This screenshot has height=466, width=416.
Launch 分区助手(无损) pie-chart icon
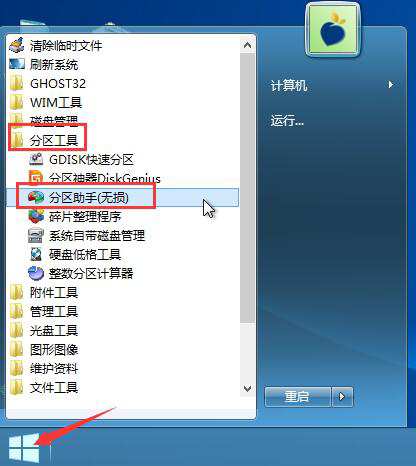(x=36, y=197)
